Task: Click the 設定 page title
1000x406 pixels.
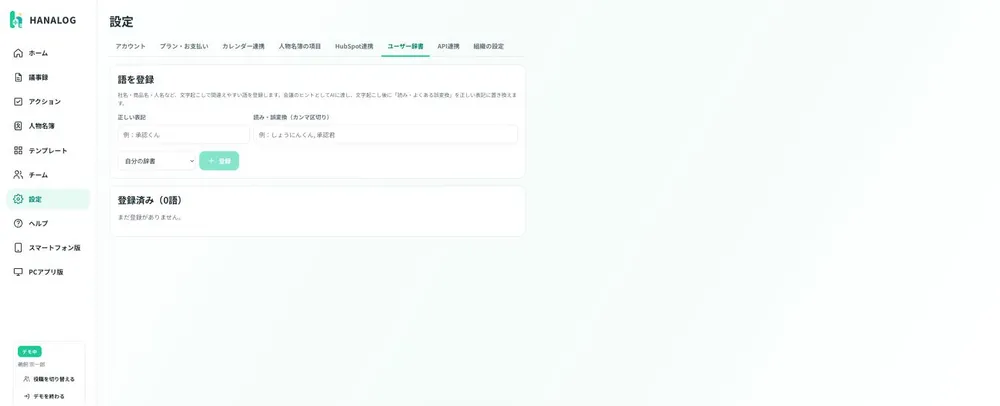Action: pos(121,22)
